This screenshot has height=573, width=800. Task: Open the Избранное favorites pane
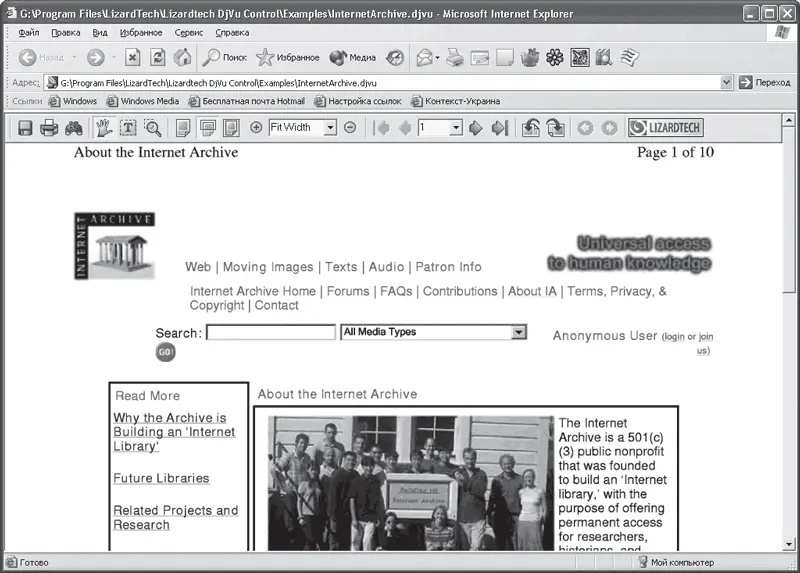click(x=288, y=58)
